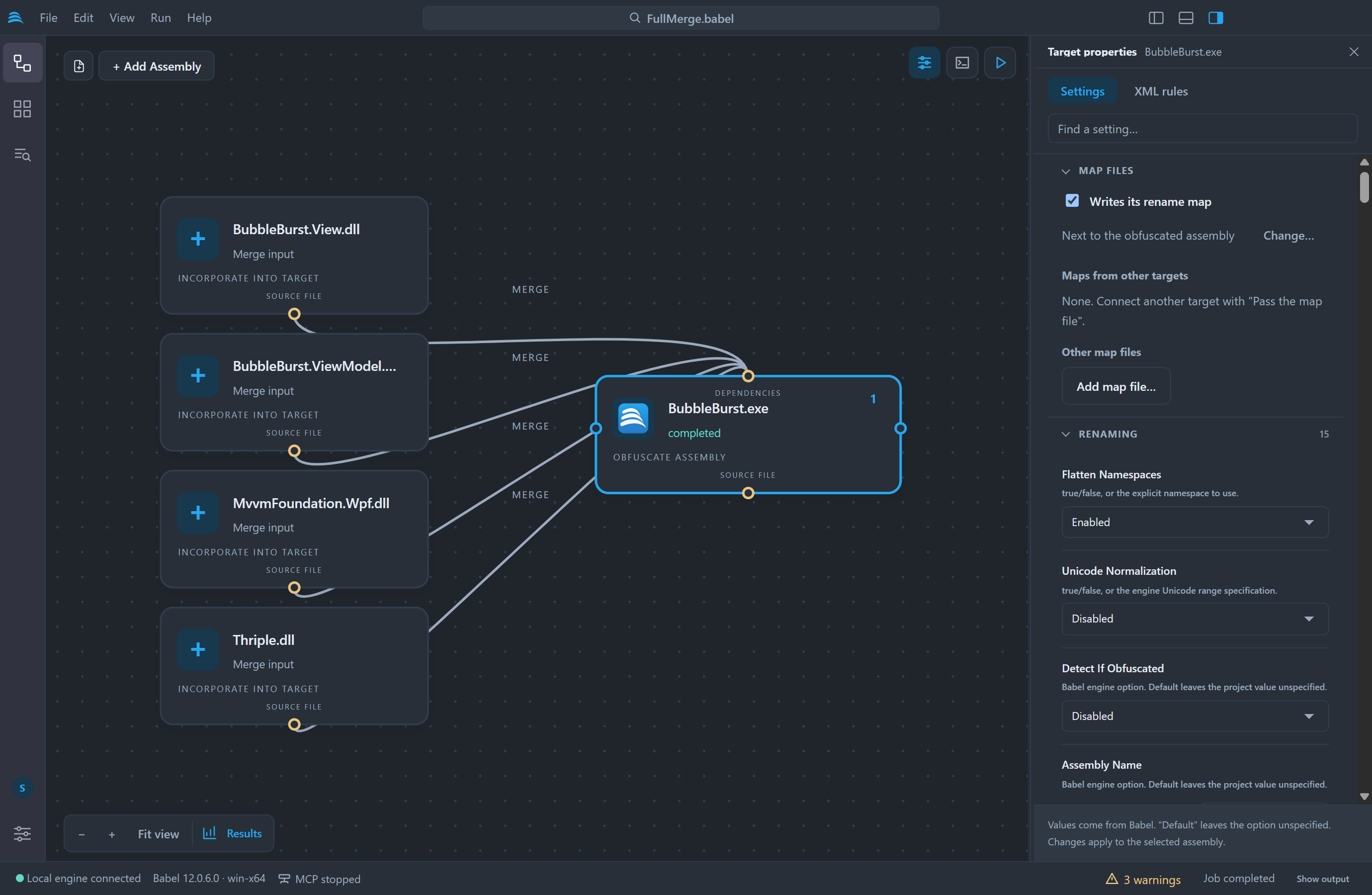Viewport: 1372px width, 895px height.
Task: Toggle the right side panel layout icon
Action: [x=1216, y=18]
